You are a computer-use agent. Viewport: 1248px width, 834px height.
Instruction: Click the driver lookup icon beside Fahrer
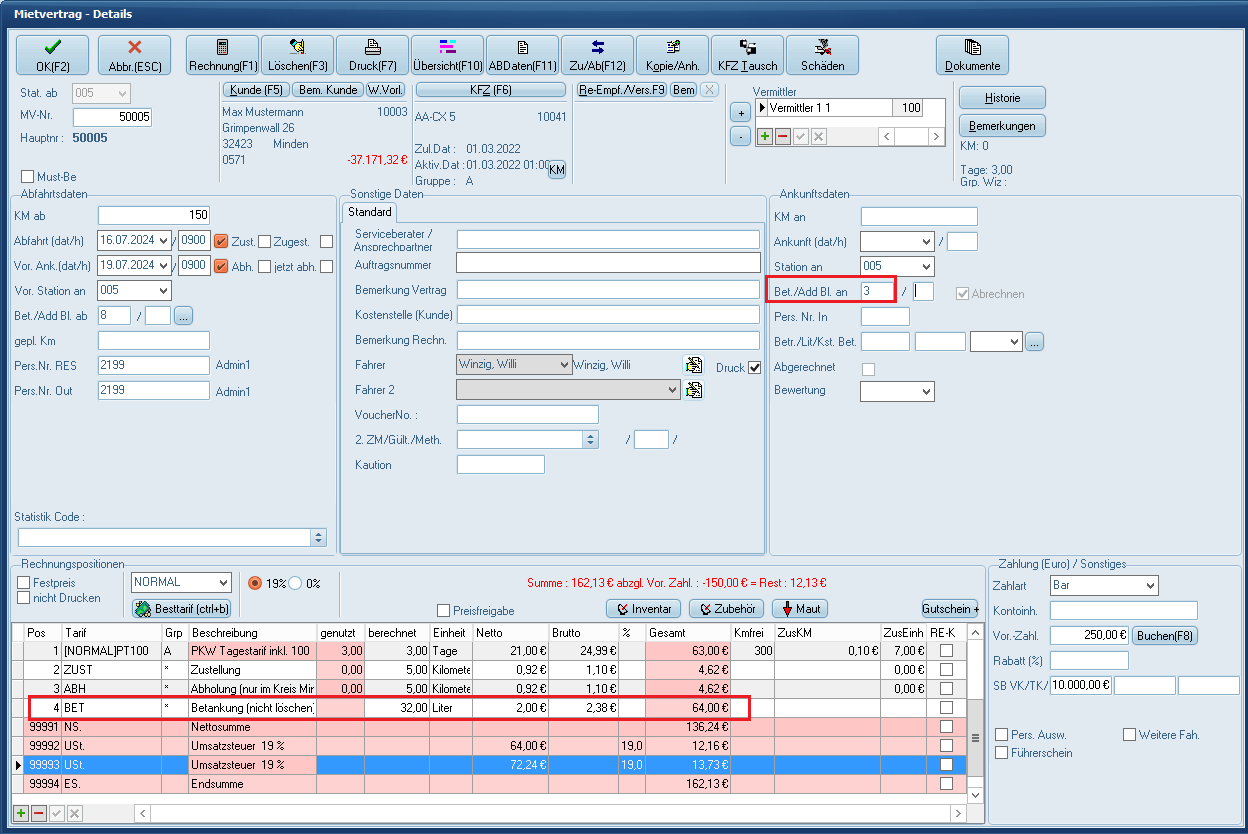coord(693,365)
